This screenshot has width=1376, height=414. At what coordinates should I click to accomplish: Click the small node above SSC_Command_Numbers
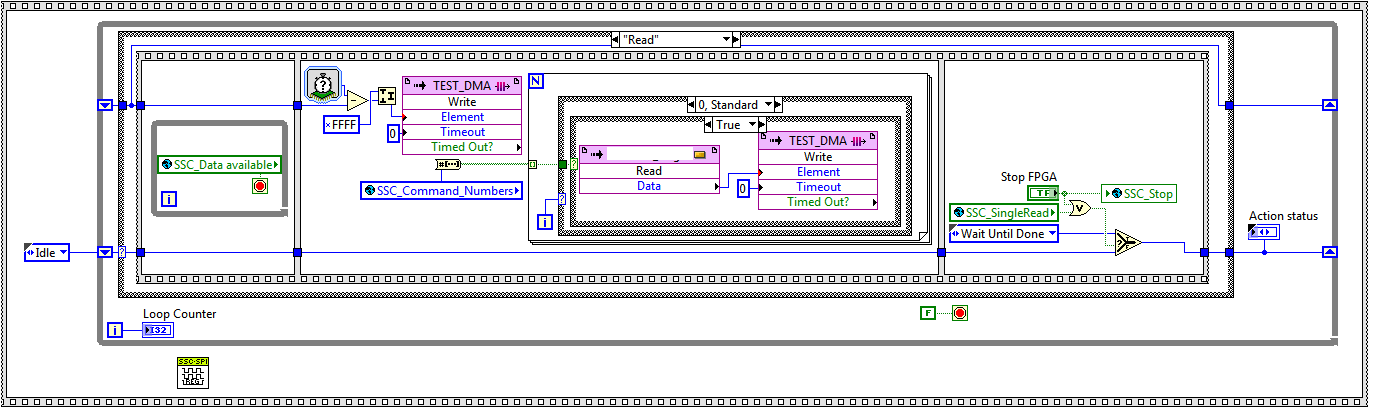448,163
